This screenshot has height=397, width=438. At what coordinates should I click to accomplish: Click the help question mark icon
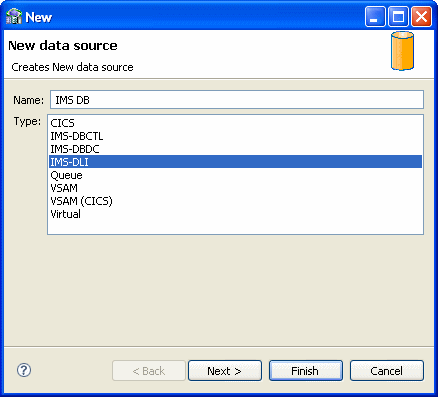point(24,370)
